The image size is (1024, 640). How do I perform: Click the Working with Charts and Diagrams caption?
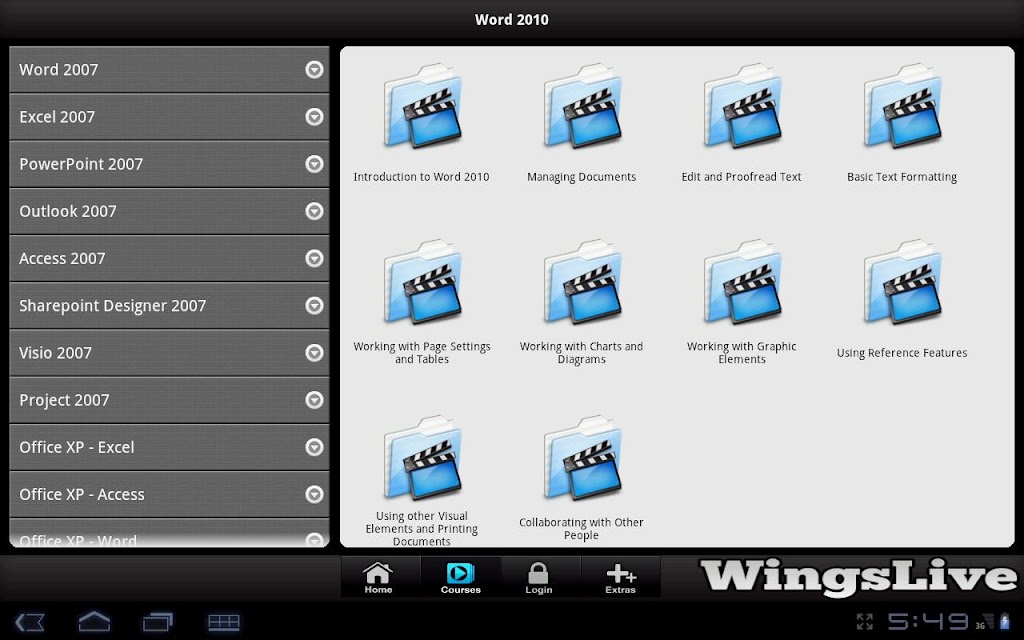[x=581, y=353]
